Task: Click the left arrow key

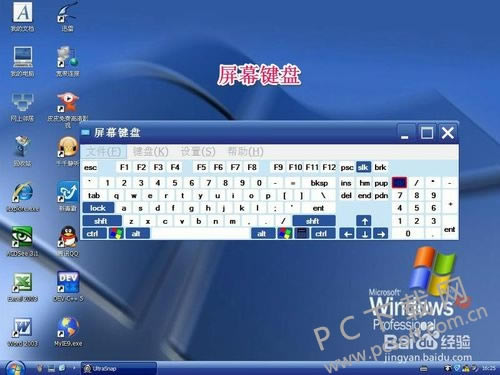Action: point(347,234)
